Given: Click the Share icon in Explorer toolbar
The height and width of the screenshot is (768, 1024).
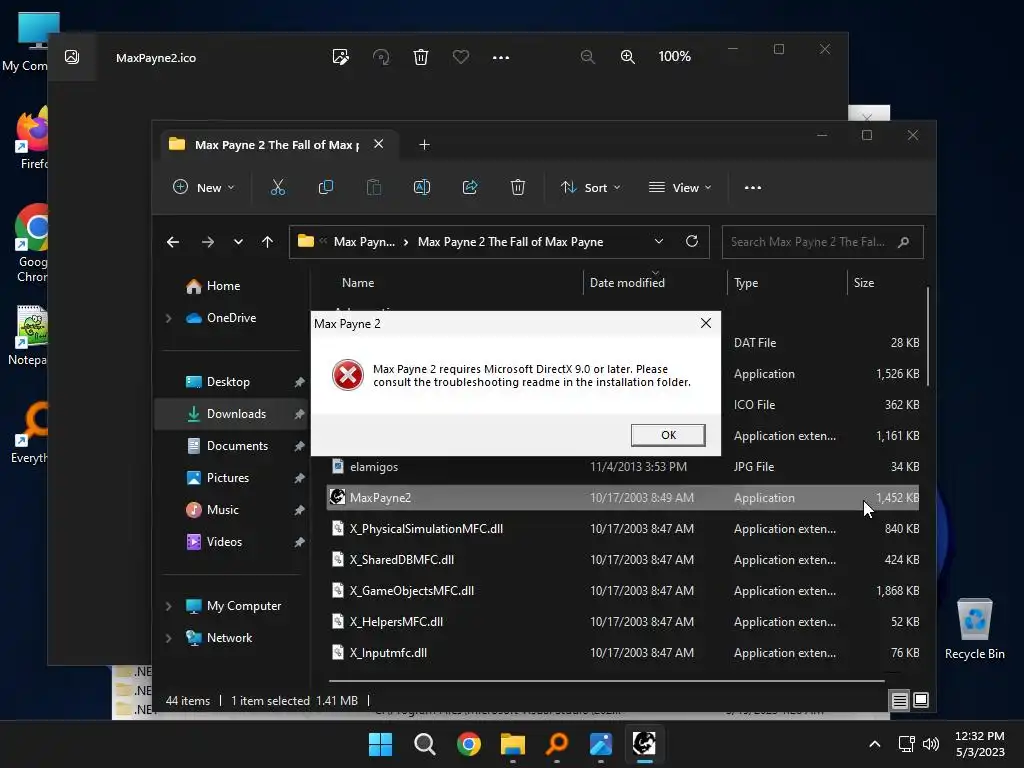Looking at the screenshot, I should (470, 187).
